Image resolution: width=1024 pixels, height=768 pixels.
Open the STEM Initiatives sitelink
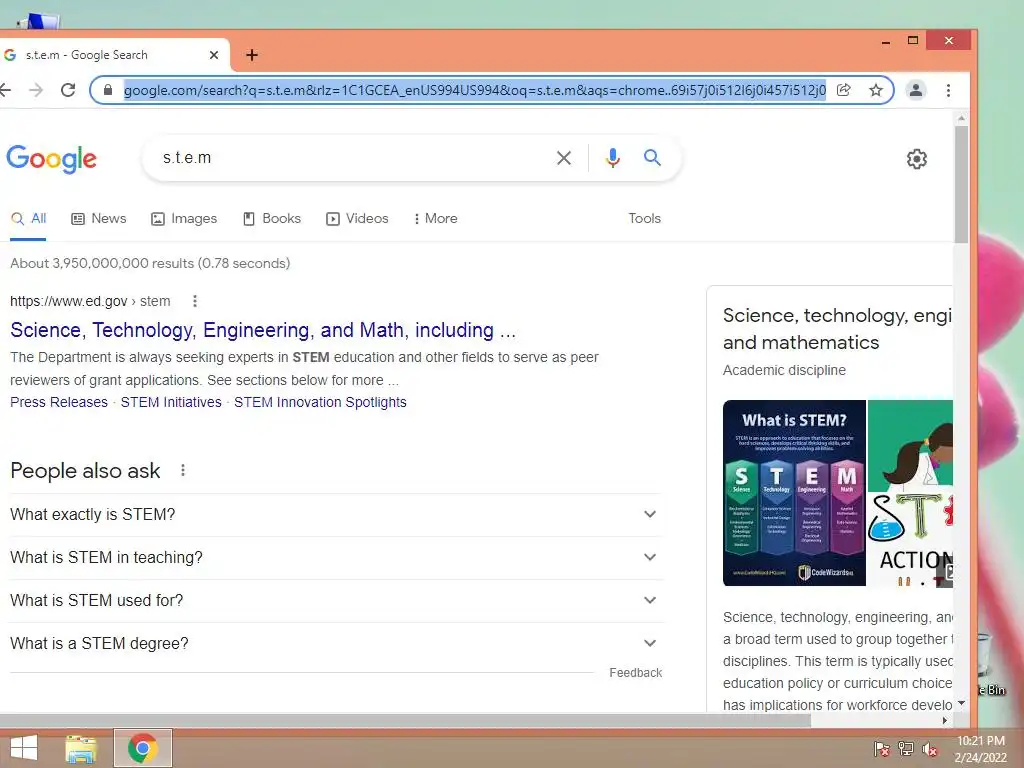pos(171,402)
